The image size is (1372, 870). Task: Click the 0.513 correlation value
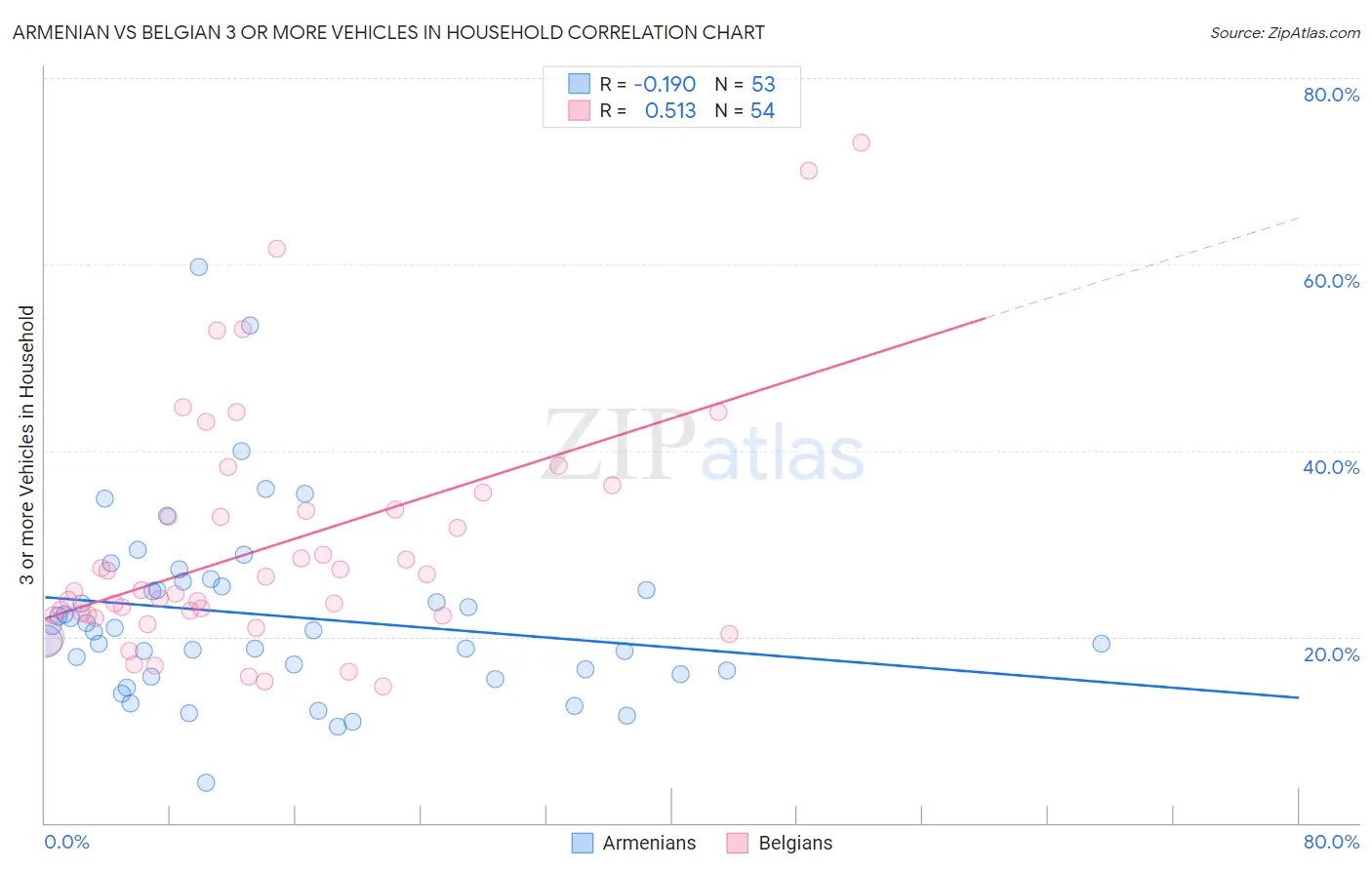tap(670, 110)
